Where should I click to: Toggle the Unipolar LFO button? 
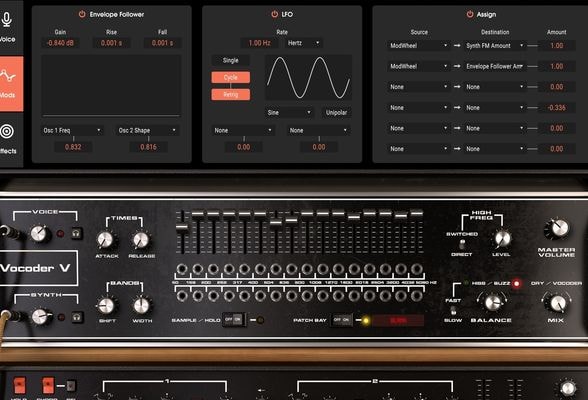(x=336, y=112)
